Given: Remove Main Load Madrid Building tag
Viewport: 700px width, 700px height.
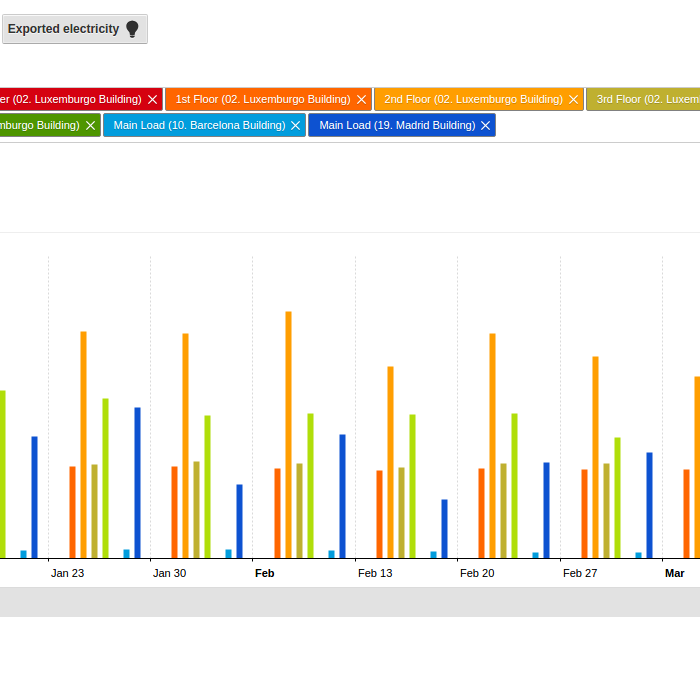Looking at the screenshot, I should click(x=485, y=125).
